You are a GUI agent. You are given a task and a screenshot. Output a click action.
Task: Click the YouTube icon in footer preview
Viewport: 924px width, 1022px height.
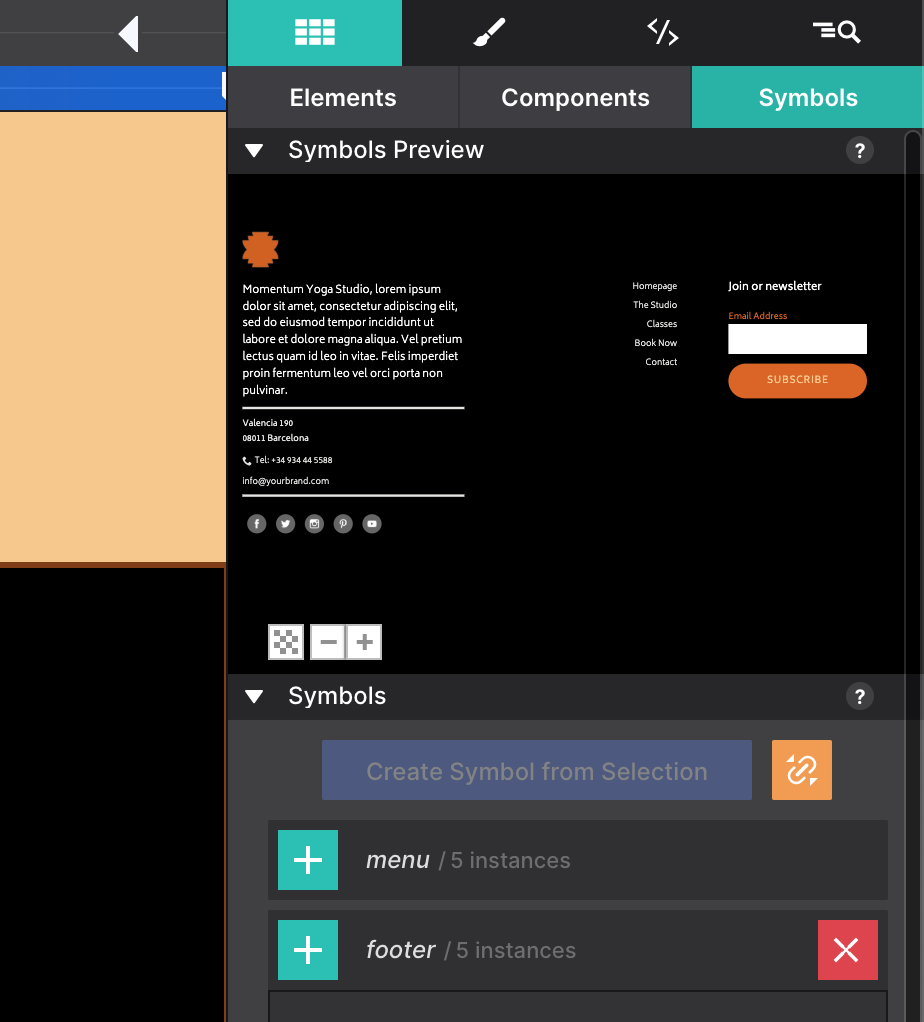click(x=371, y=523)
